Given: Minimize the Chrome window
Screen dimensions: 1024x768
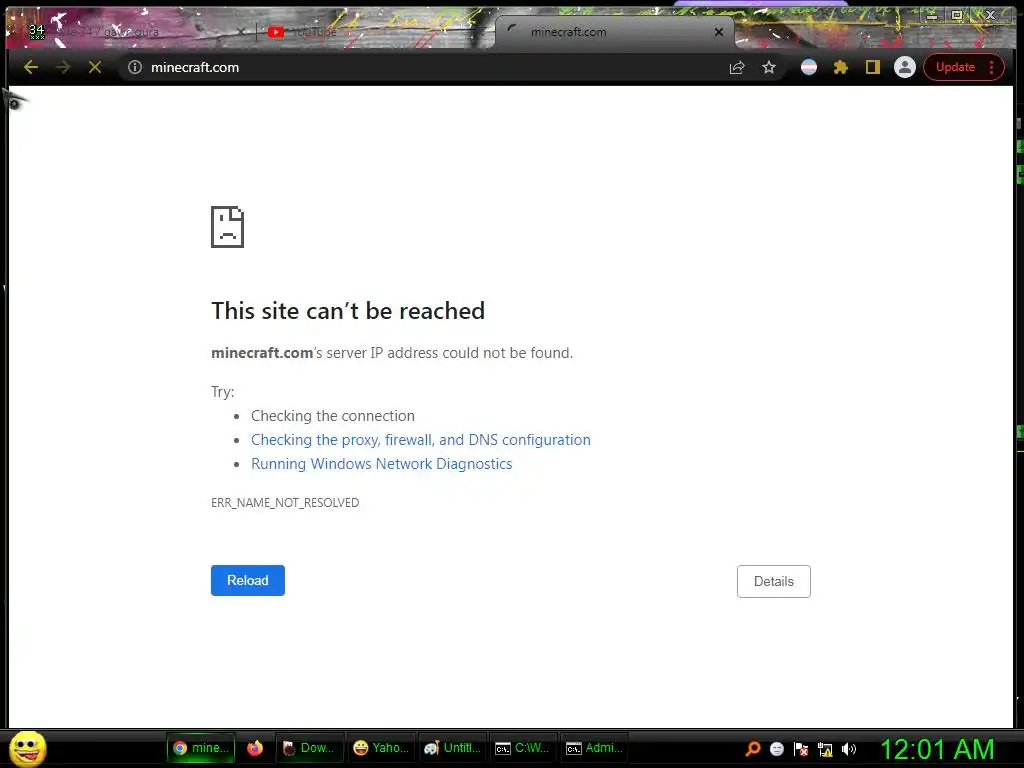Looking at the screenshot, I should [932, 15].
